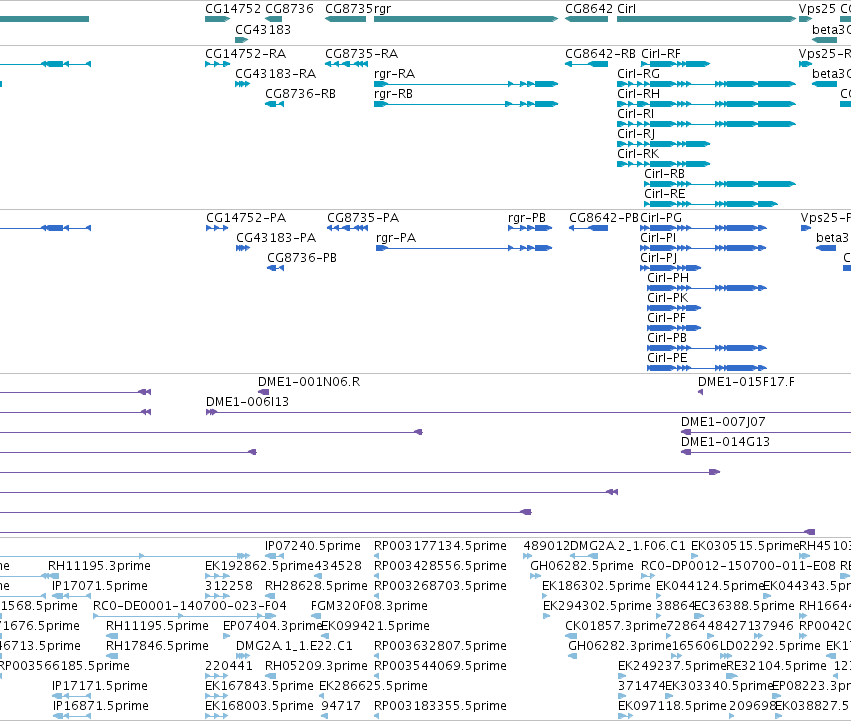Screen dimensions: 851x721
Task: Select the CK01857.3prime EST label
Action: 615,626
